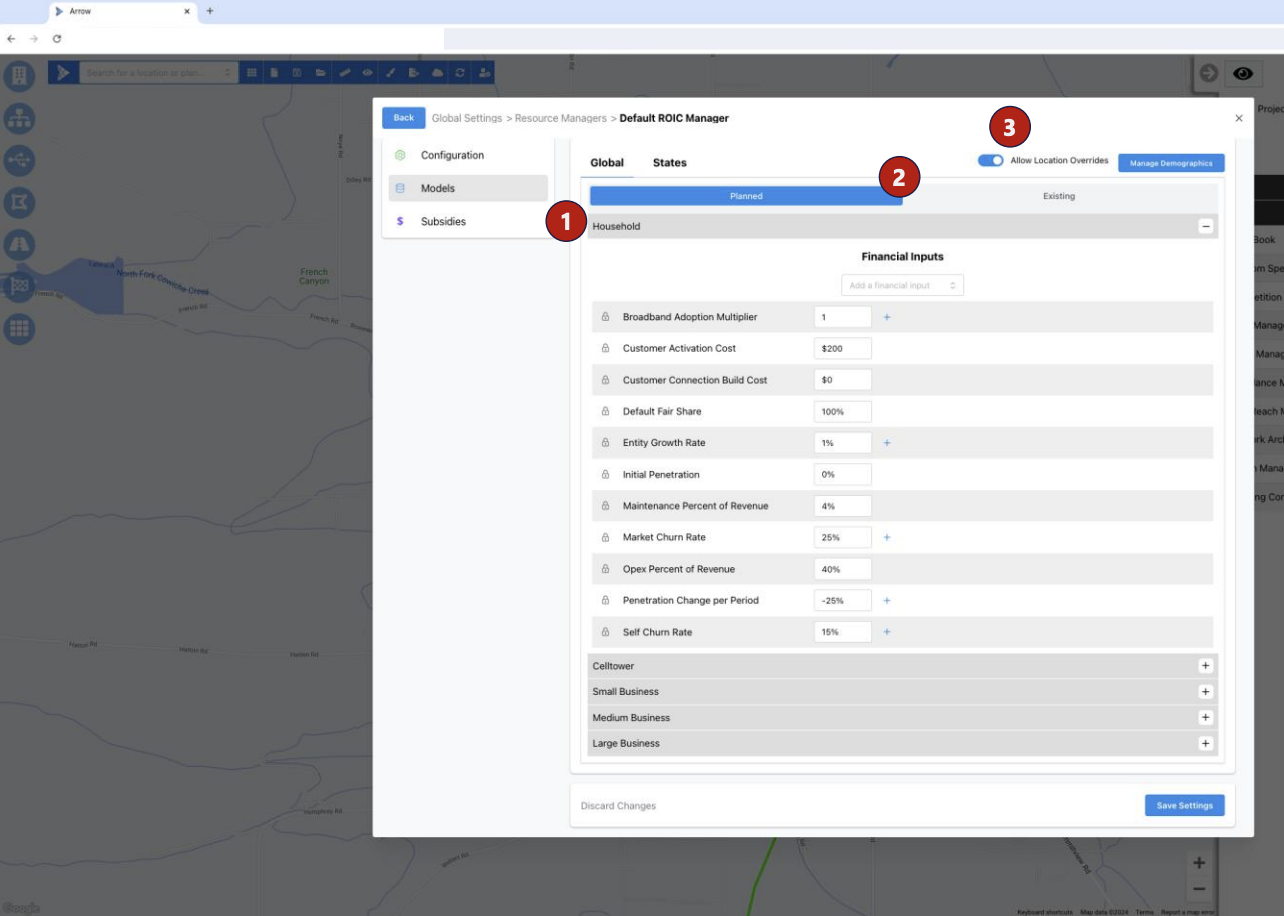Image resolution: width=1284 pixels, height=916 pixels.
Task: Click Manage Demographics button
Action: pyautogui.click(x=1171, y=163)
